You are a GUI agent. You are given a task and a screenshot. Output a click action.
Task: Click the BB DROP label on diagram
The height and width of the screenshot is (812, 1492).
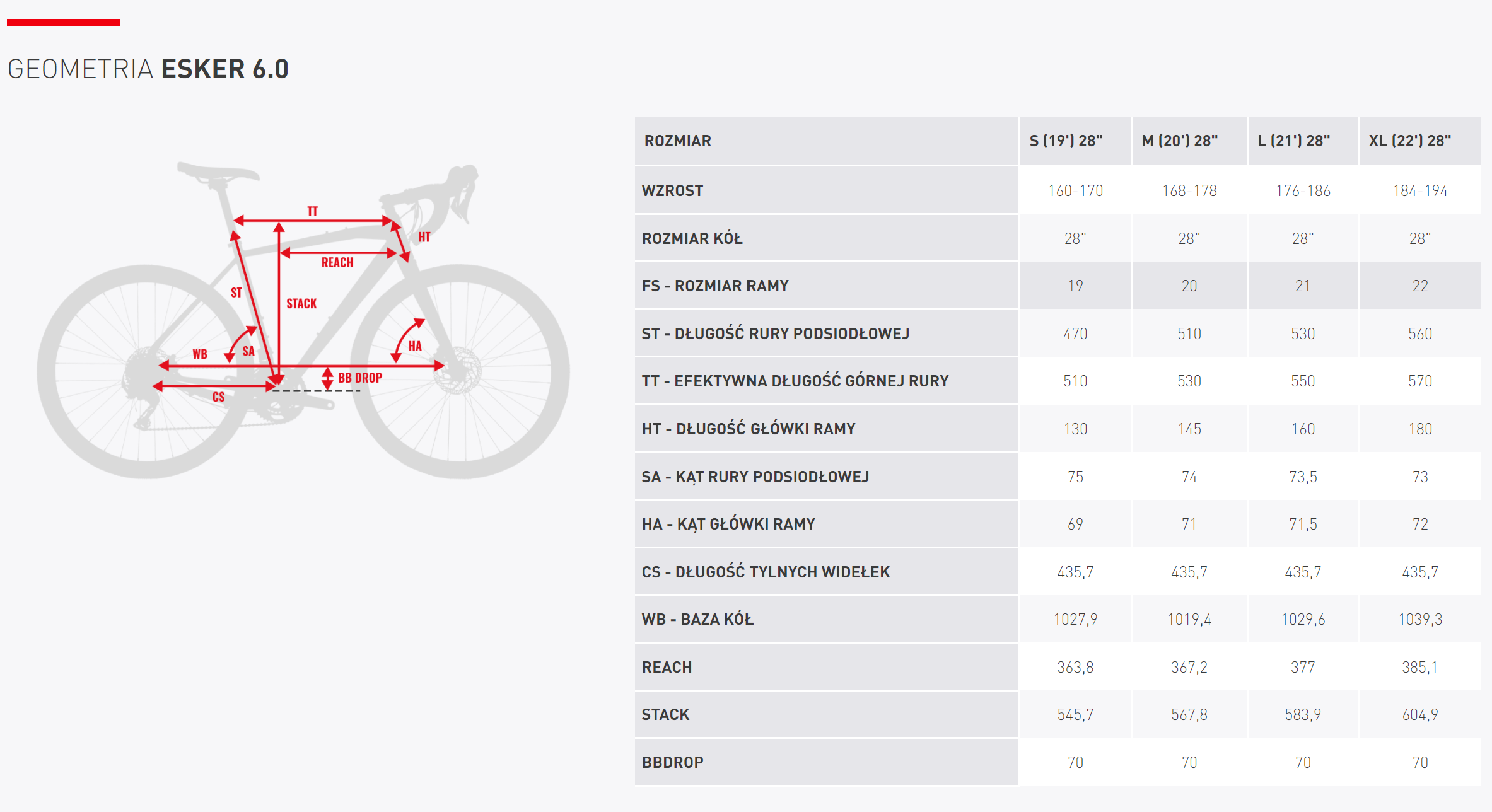(x=360, y=378)
